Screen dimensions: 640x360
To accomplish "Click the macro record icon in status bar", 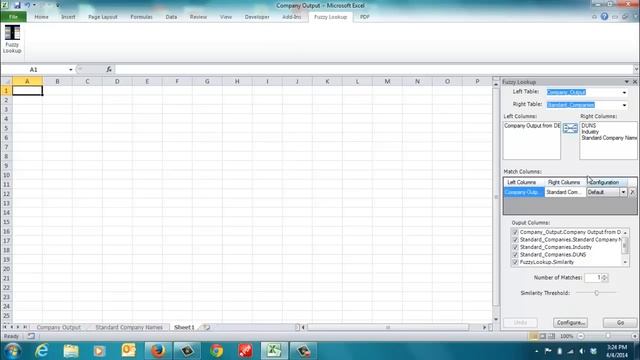I will pyautogui.click(x=31, y=336).
